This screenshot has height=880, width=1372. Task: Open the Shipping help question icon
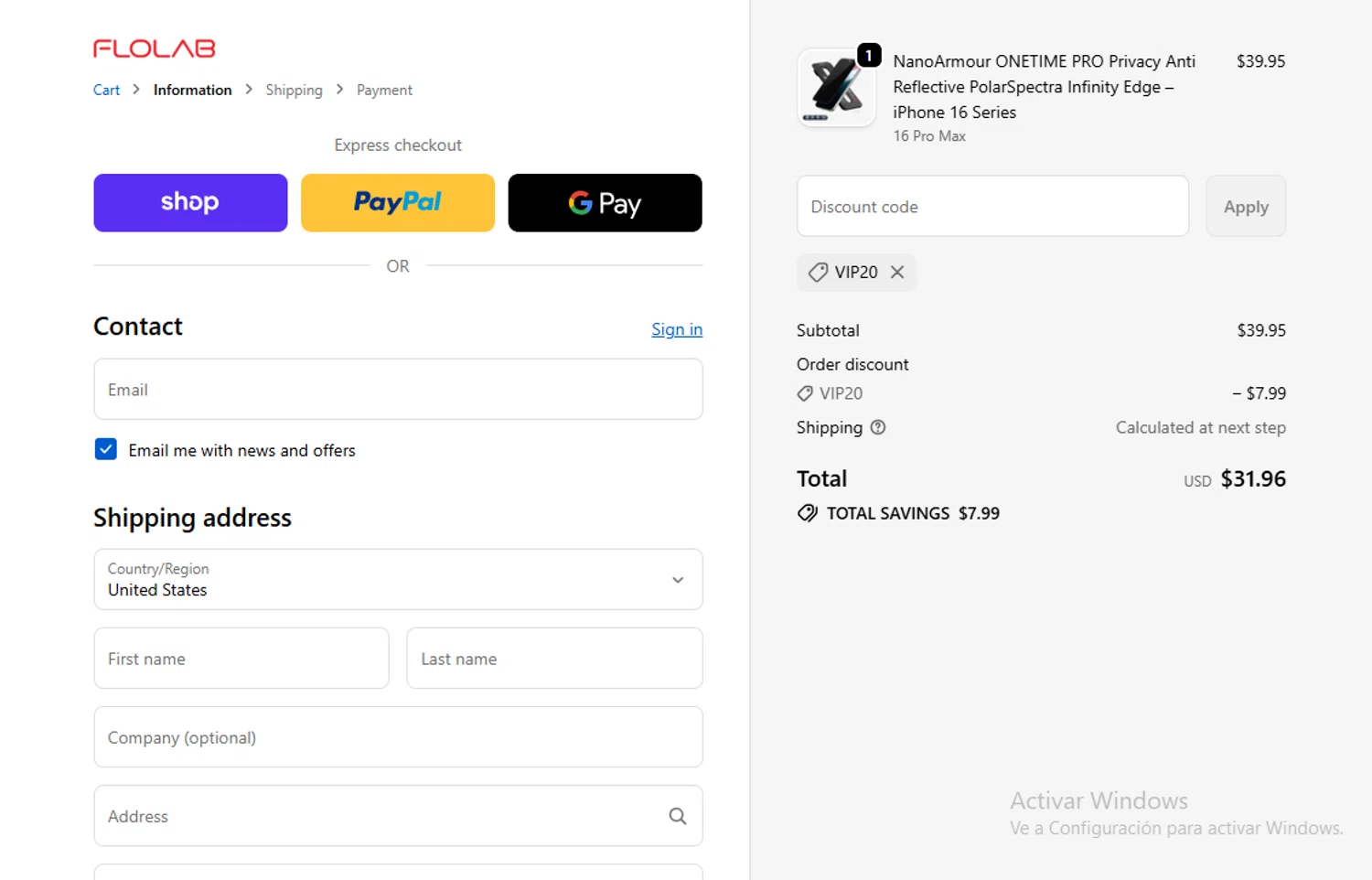[x=878, y=427]
